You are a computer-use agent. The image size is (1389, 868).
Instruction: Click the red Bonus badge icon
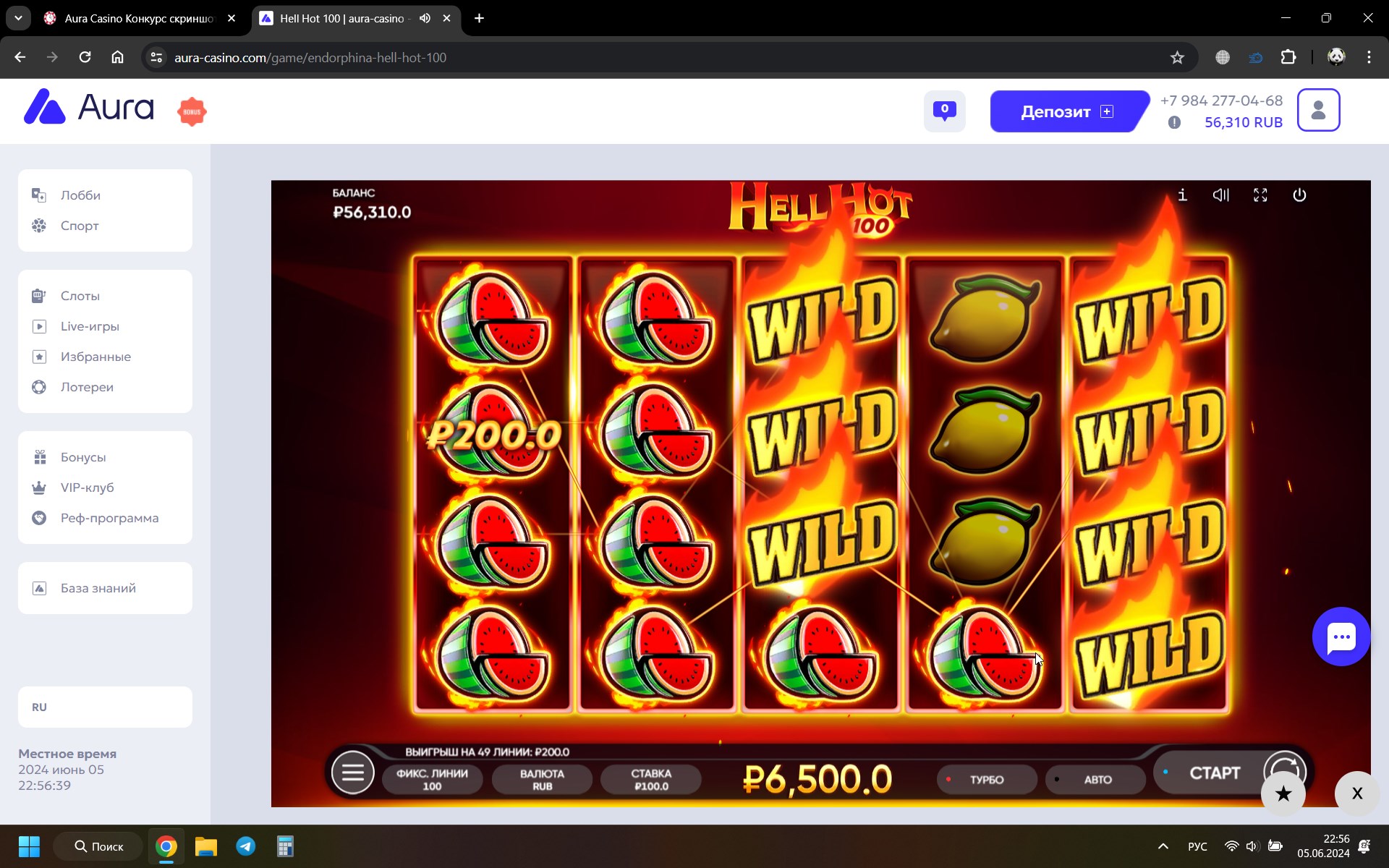click(x=192, y=111)
